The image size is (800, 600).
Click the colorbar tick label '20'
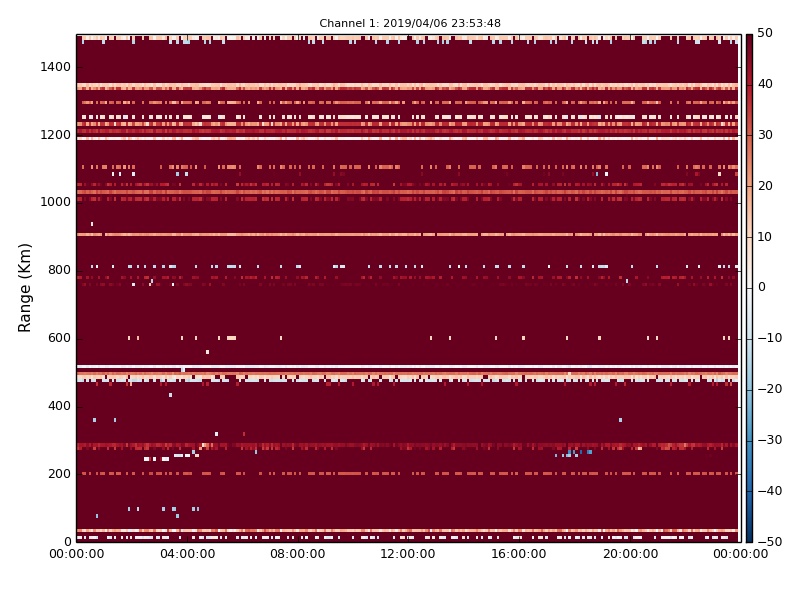point(764,186)
